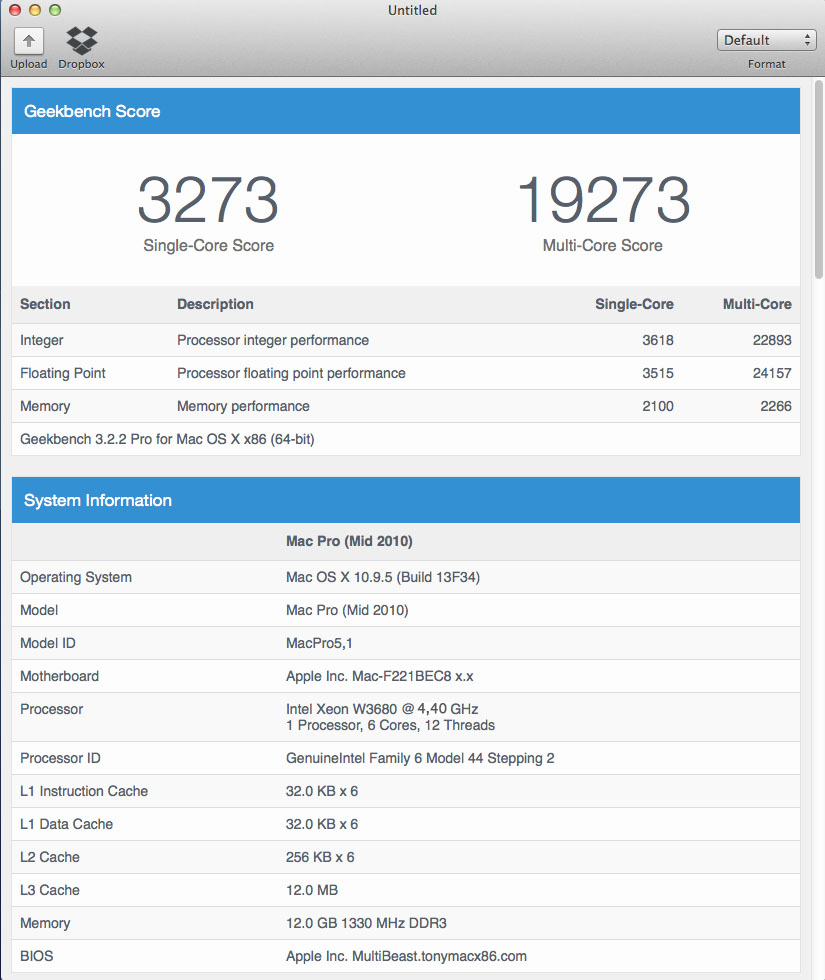Screen dimensions: 825x980
Task: Click the yellow minimize window button
Action: coord(35,10)
